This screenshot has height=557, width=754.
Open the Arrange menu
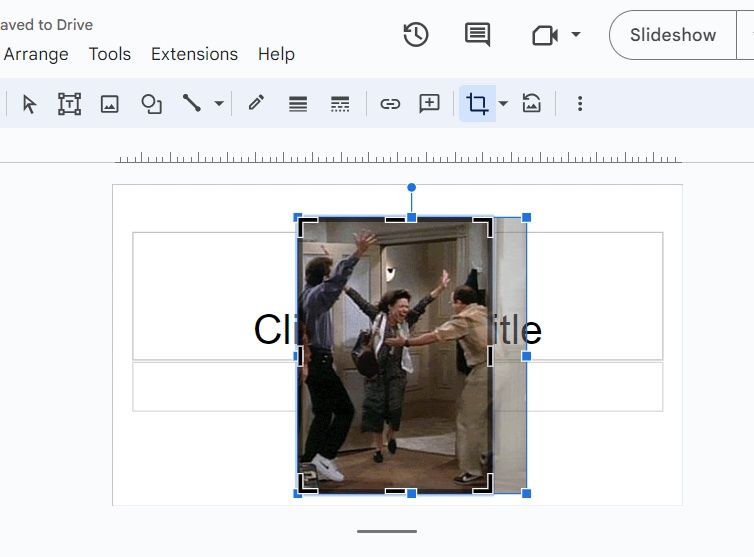point(36,54)
